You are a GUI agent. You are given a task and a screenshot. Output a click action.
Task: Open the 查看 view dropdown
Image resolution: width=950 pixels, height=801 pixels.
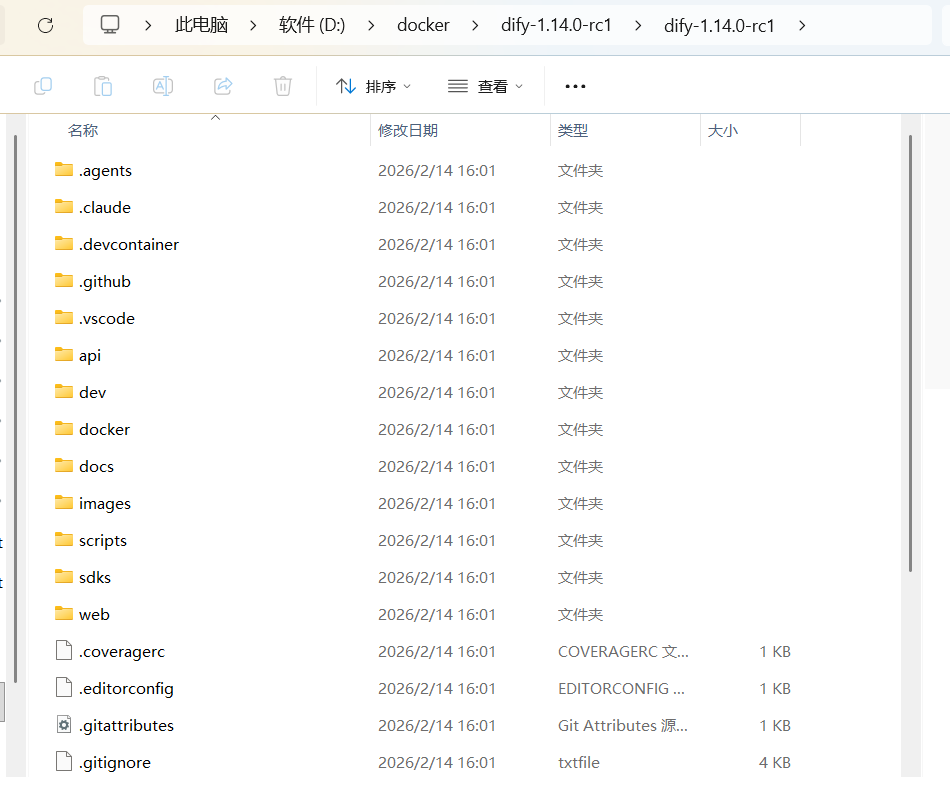[x=485, y=87]
